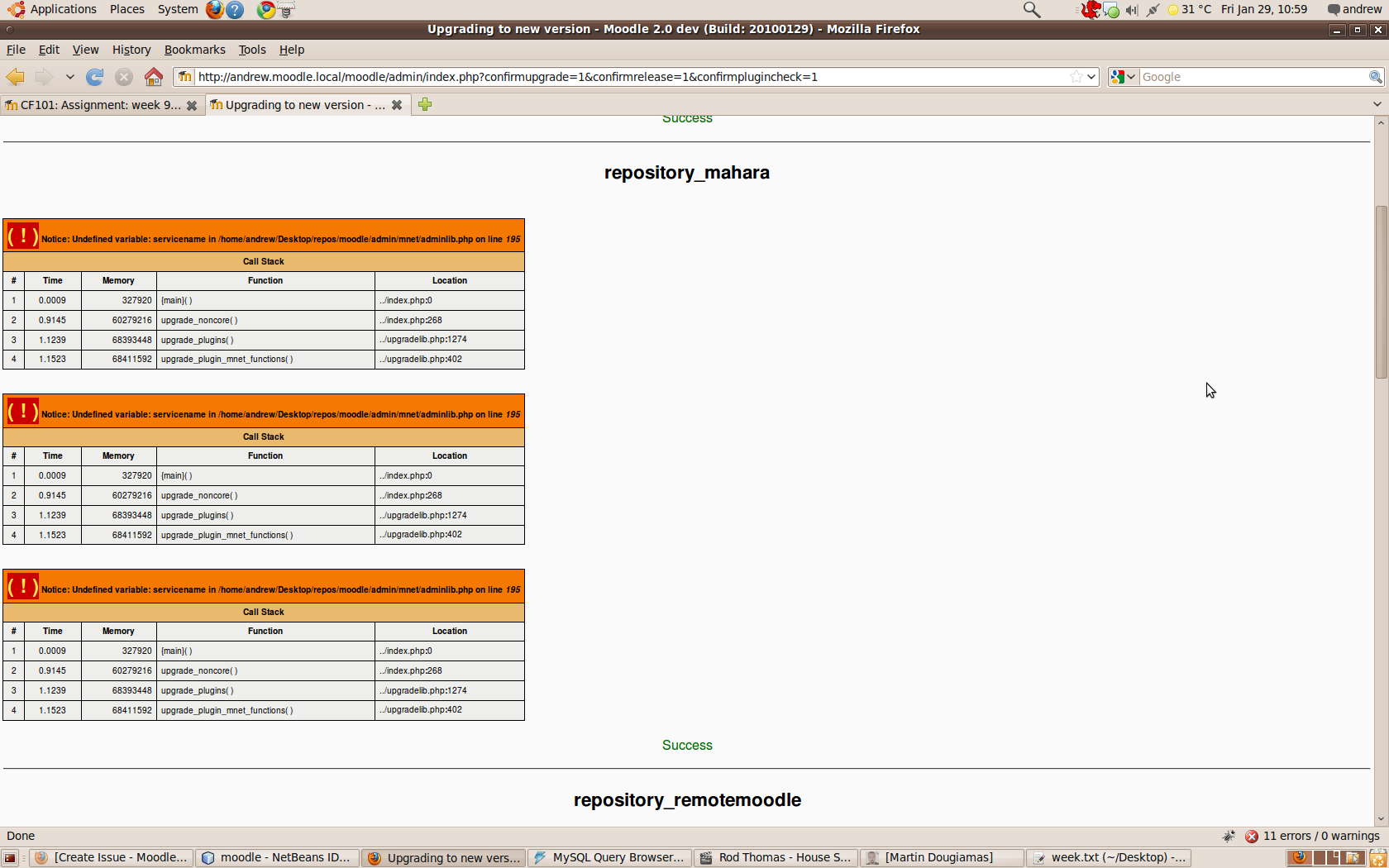
Task: Bookmark this page with the star icon
Action: click(1076, 77)
